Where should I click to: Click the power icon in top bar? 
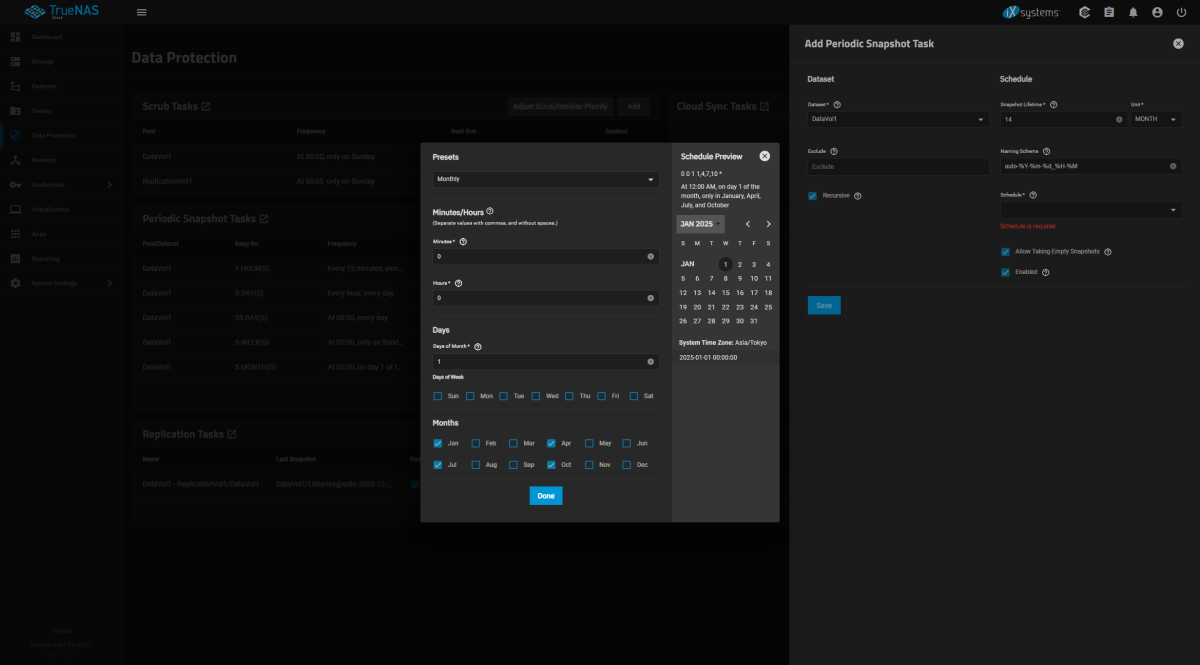[1181, 12]
